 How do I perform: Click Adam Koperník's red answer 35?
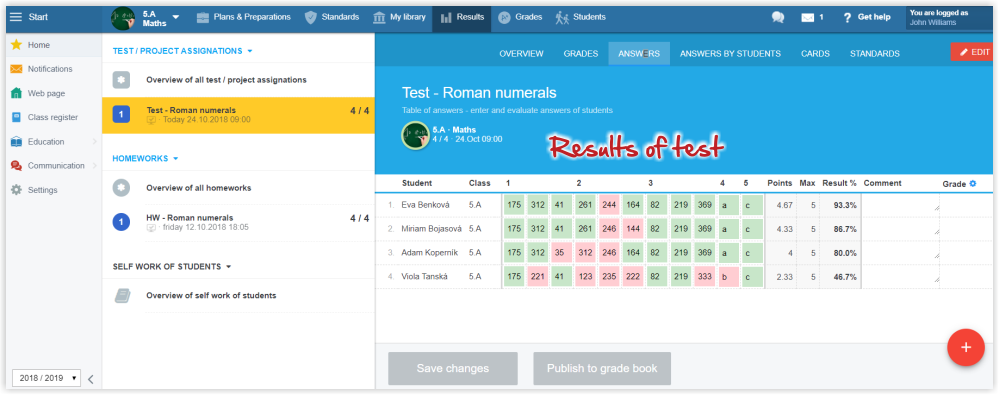tap(561, 253)
